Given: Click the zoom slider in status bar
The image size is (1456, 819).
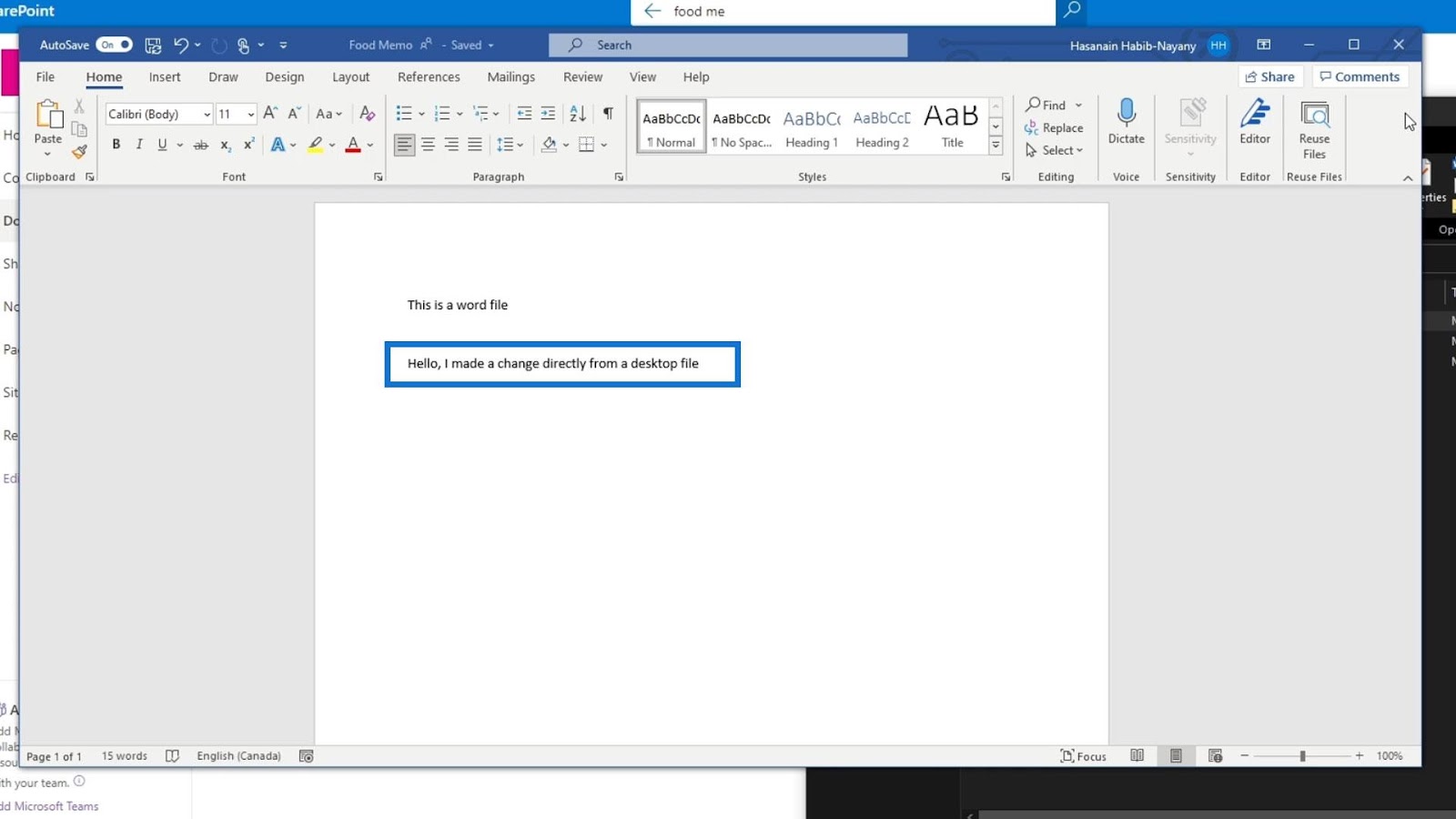Looking at the screenshot, I should click(1302, 756).
